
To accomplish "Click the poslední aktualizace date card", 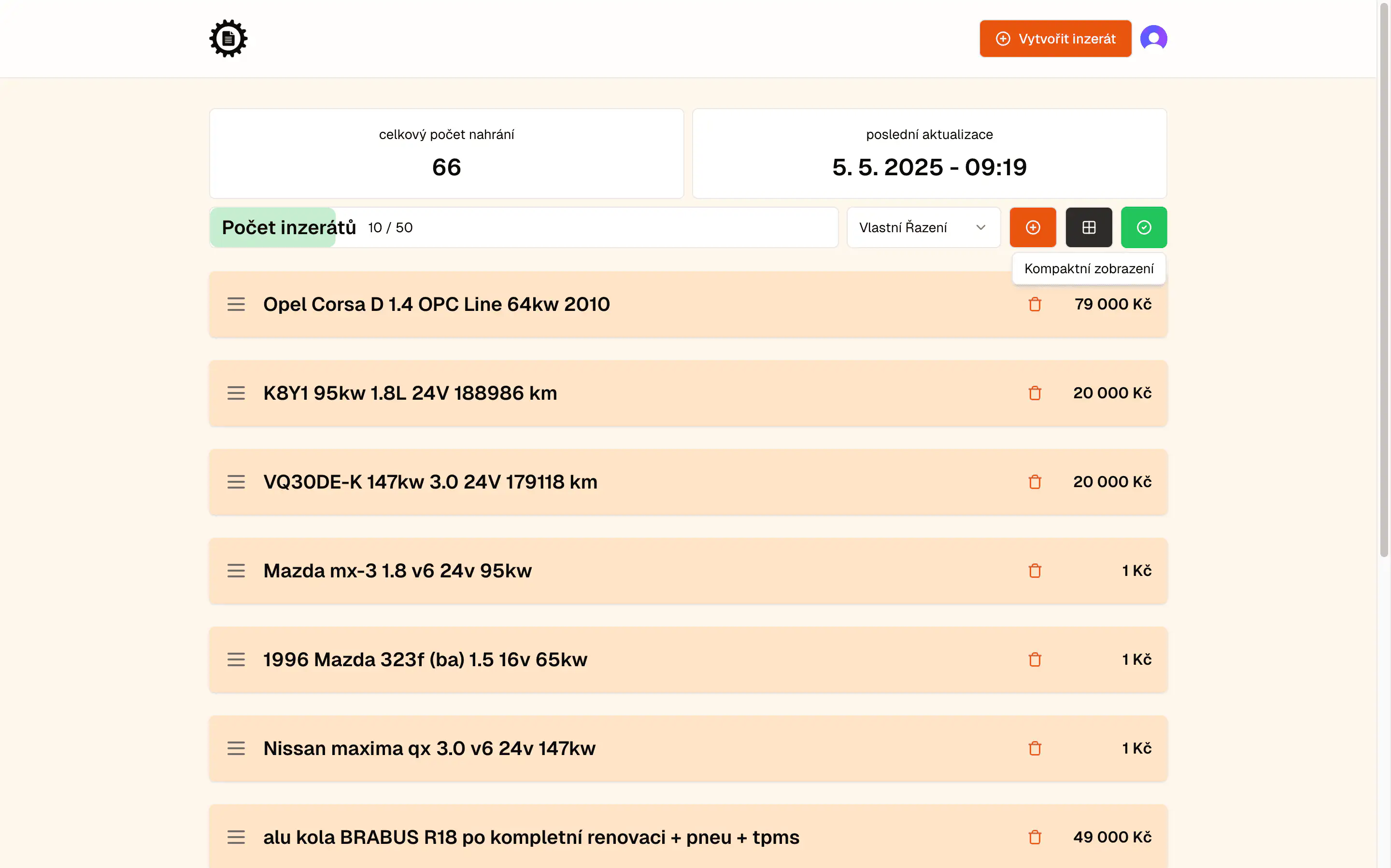I will click(929, 154).
